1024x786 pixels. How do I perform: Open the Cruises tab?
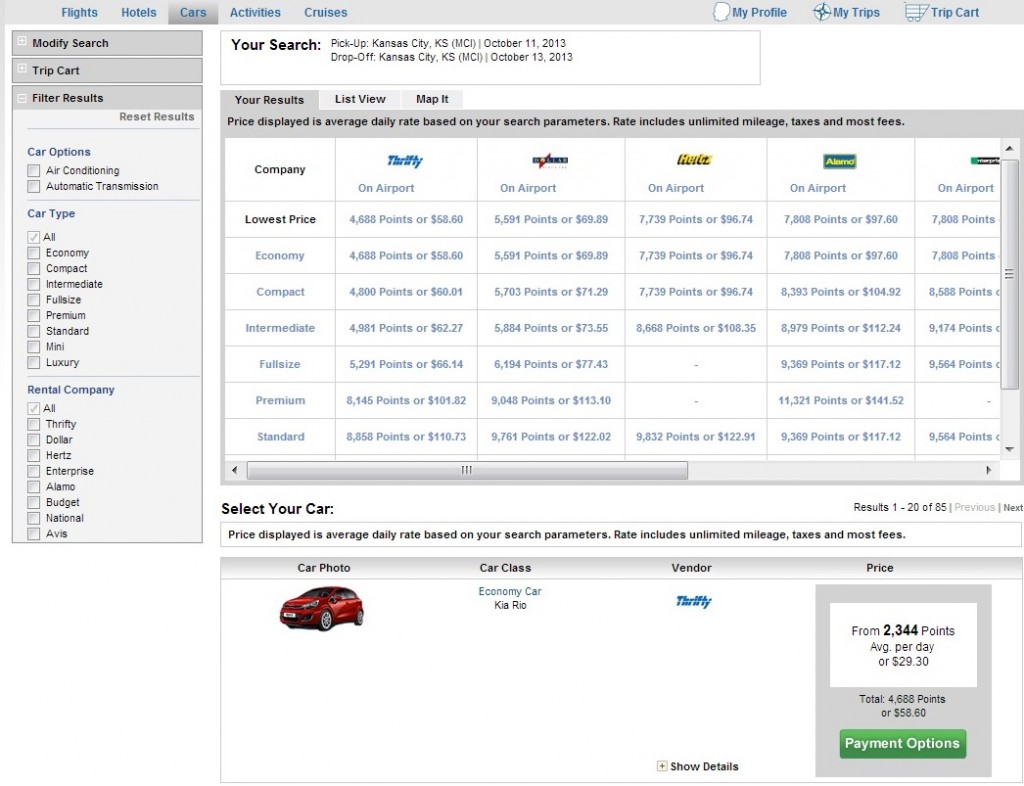click(325, 12)
